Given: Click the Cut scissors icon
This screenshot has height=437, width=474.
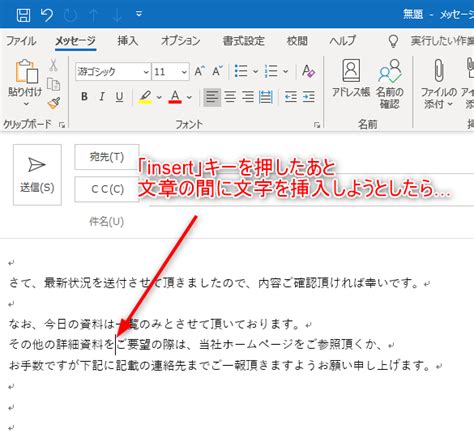Looking at the screenshot, I should [x=53, y=65].
